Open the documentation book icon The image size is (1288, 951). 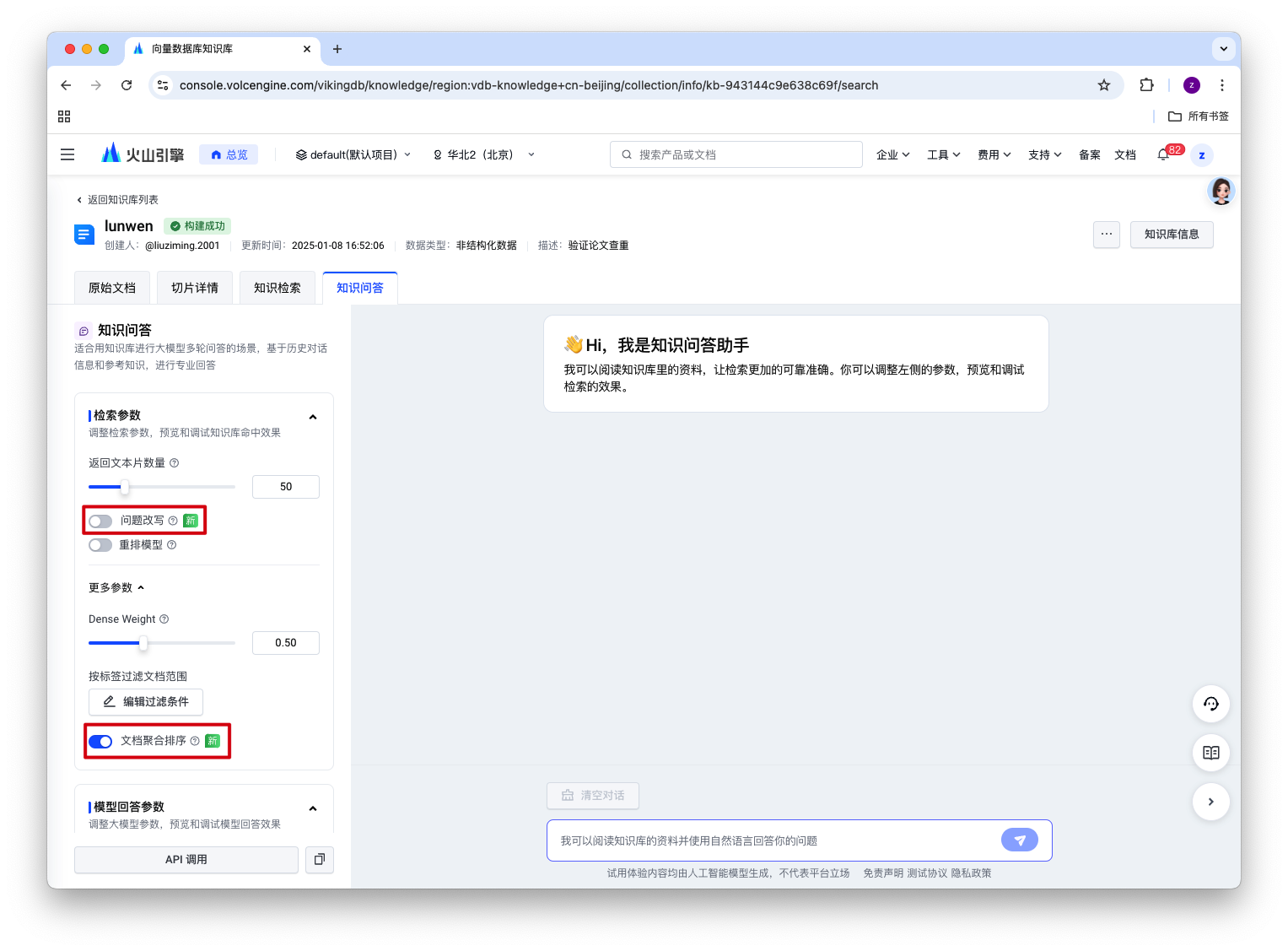coord(1211,753)
